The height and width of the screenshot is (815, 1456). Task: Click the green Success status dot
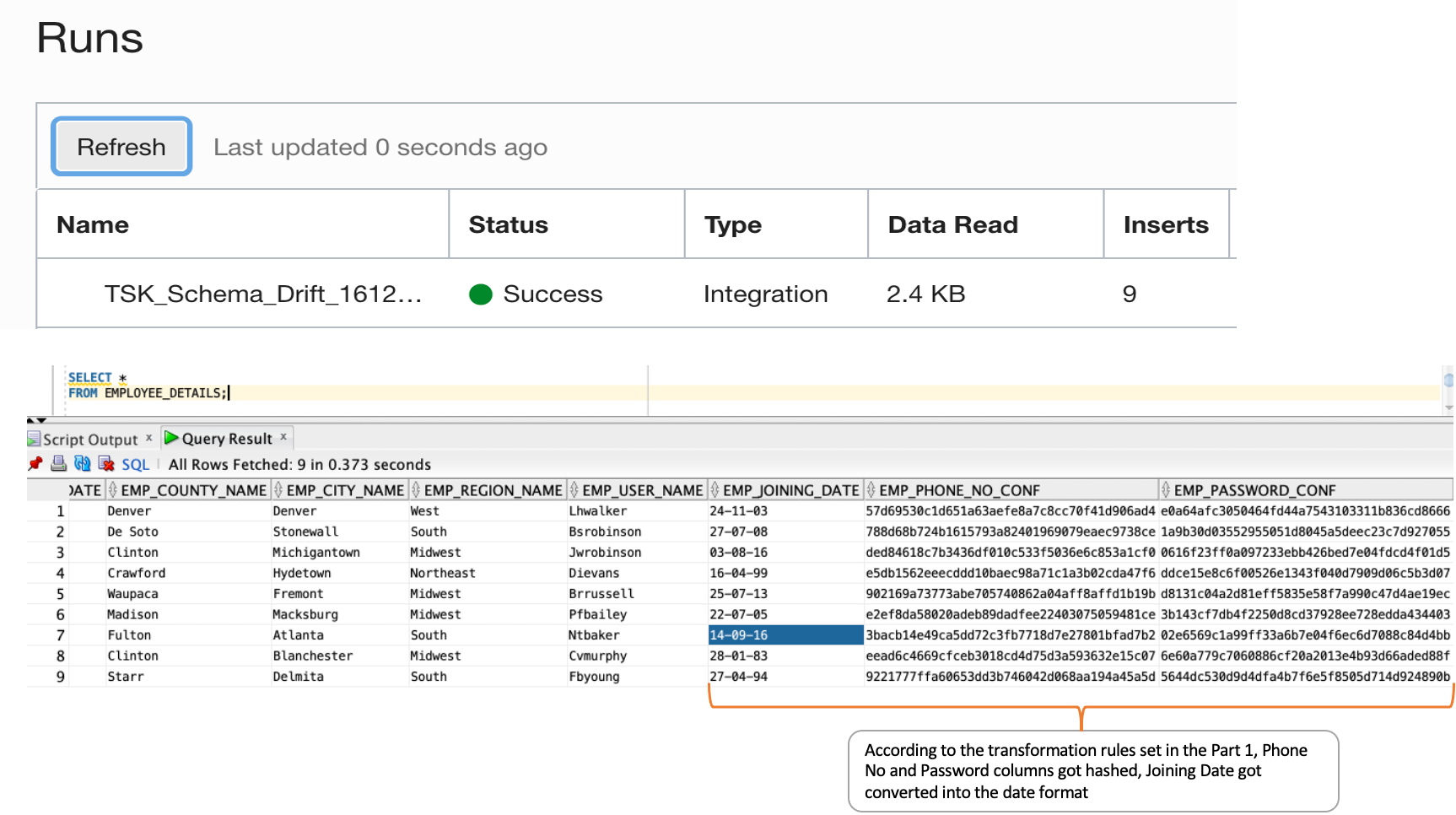tap(481, 294)
